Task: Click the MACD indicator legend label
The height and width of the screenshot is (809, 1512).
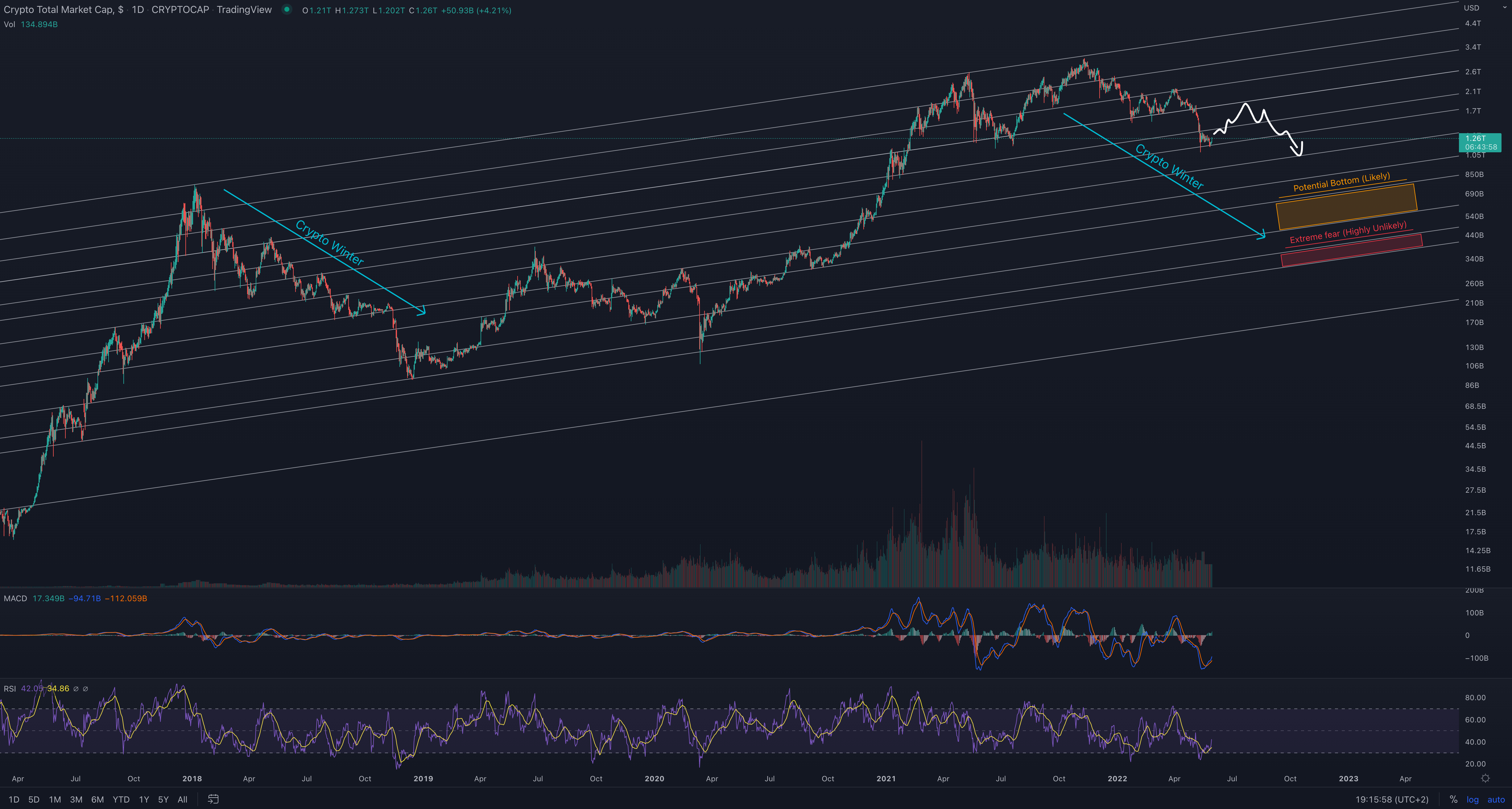Action: tap(15, 598)
